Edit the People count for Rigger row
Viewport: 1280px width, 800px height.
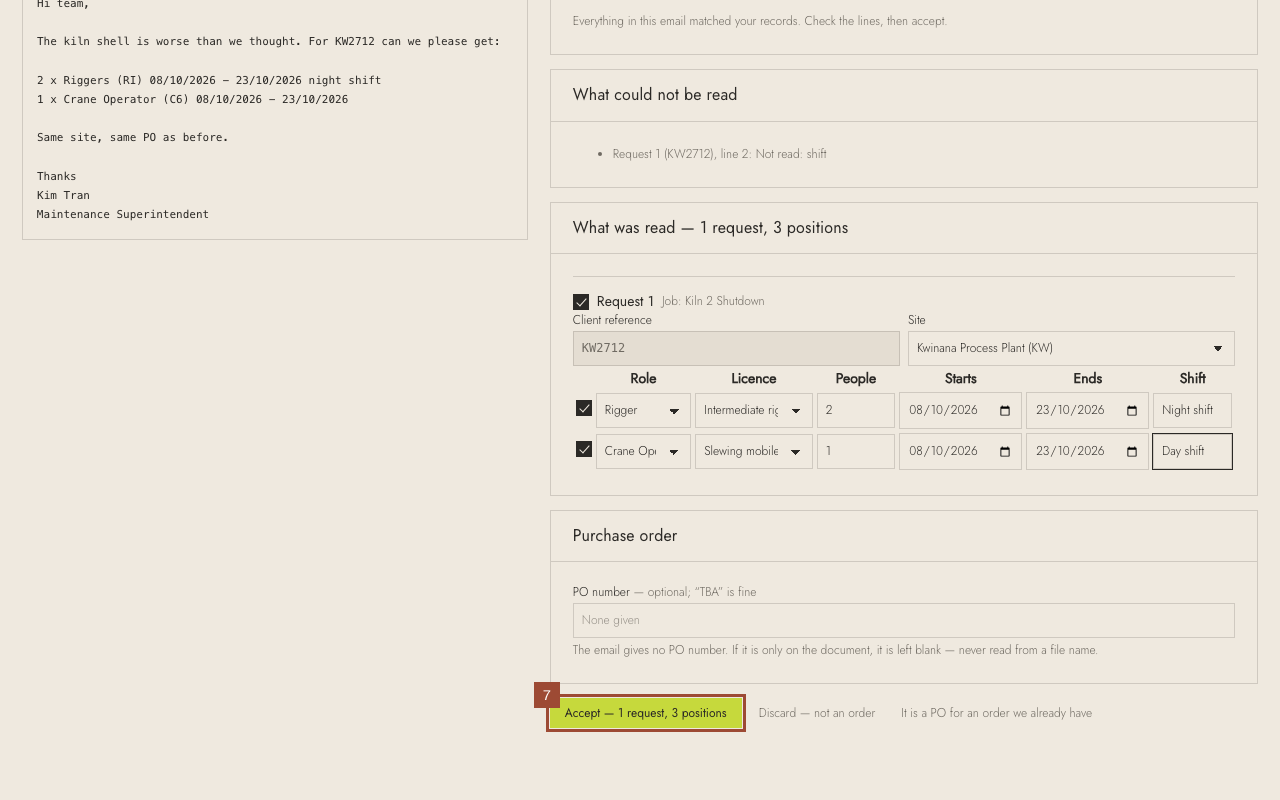click(856, 410)
